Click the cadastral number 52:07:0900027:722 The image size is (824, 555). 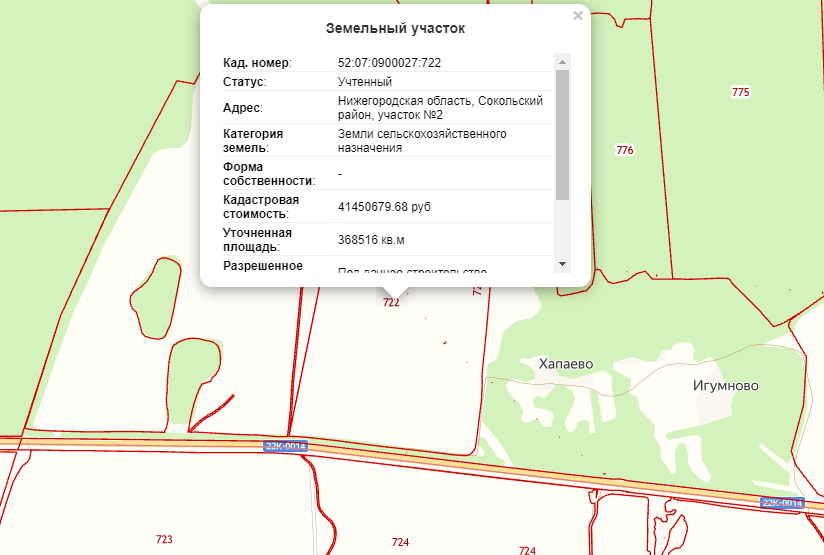tap(390, 63)
